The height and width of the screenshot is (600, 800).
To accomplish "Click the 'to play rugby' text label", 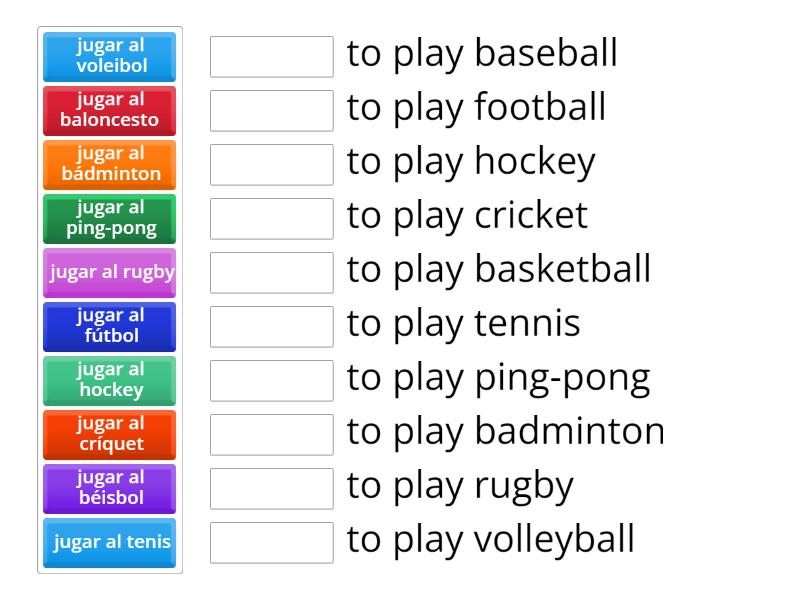I will point(460,486).
